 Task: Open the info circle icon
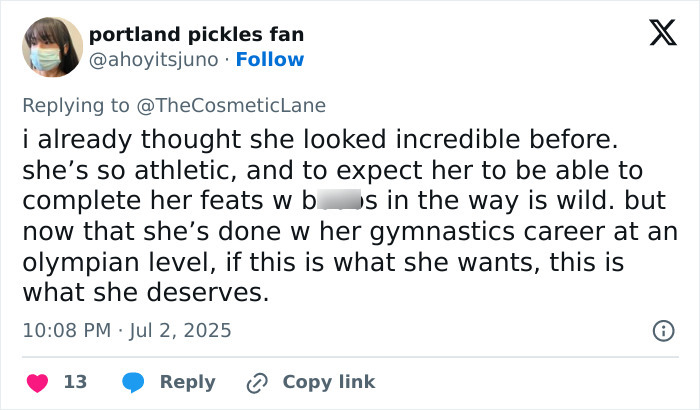coord(662,330)
